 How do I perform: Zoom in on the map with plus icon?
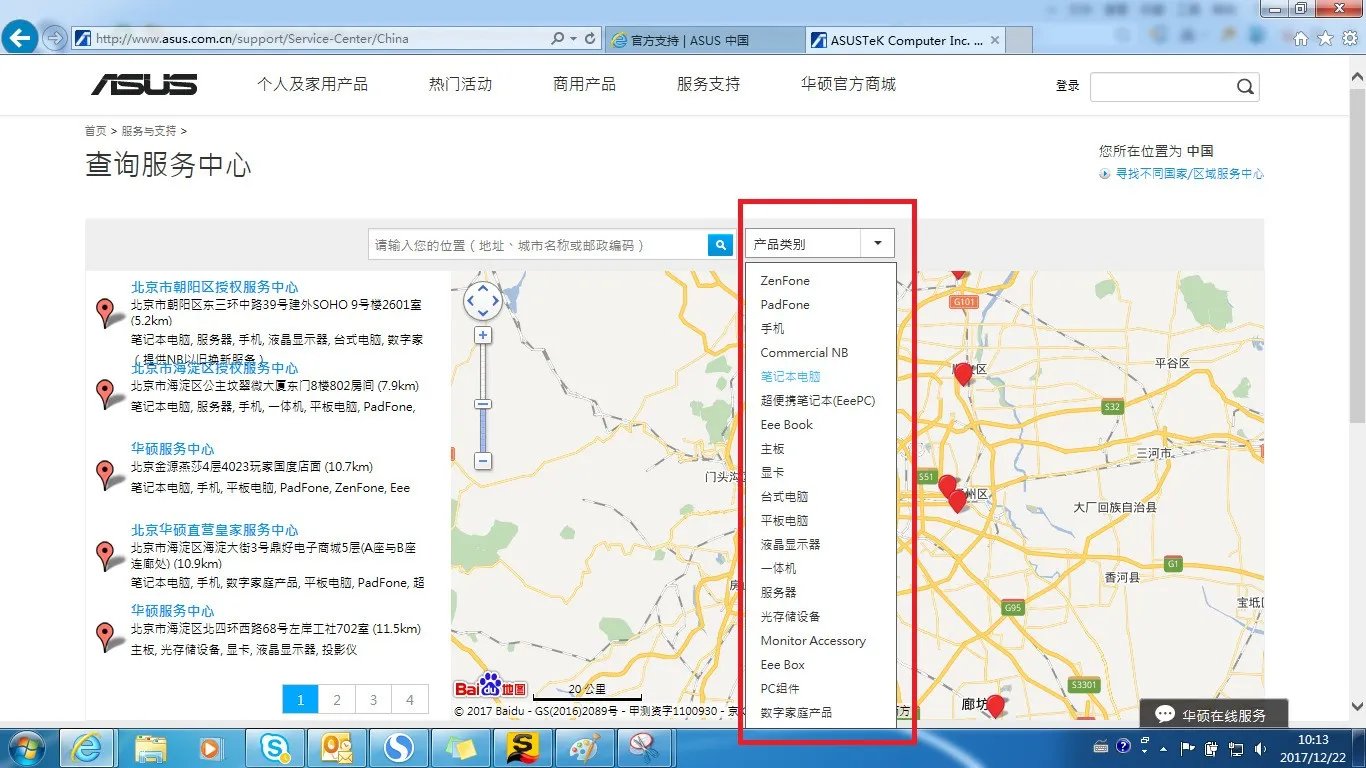483,334
